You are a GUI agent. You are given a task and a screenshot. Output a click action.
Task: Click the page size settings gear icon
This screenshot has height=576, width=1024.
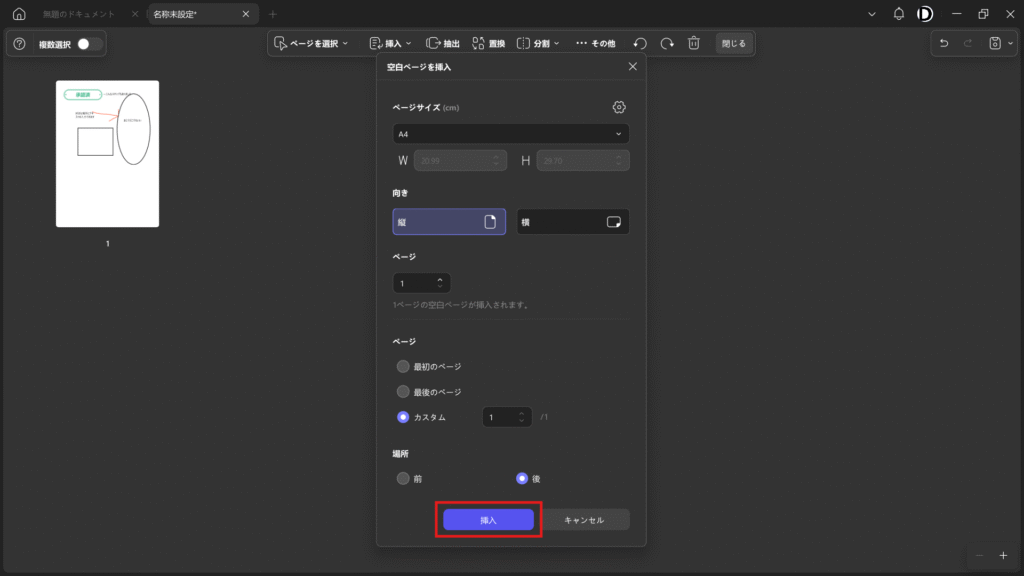(x=619, y=107)
